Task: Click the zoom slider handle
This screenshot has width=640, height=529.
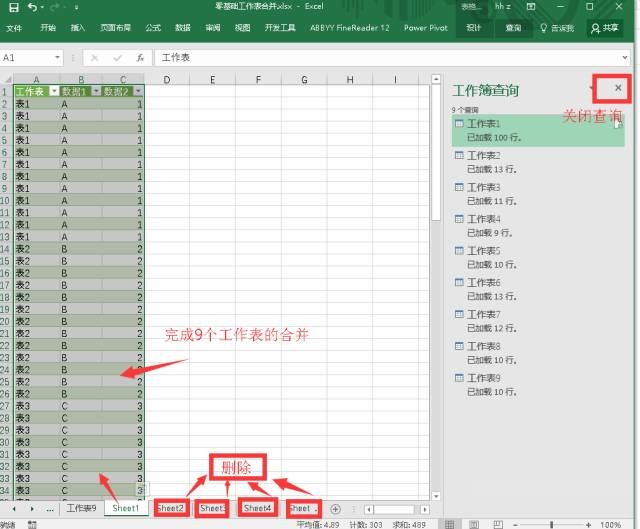Action: (551, 525)
